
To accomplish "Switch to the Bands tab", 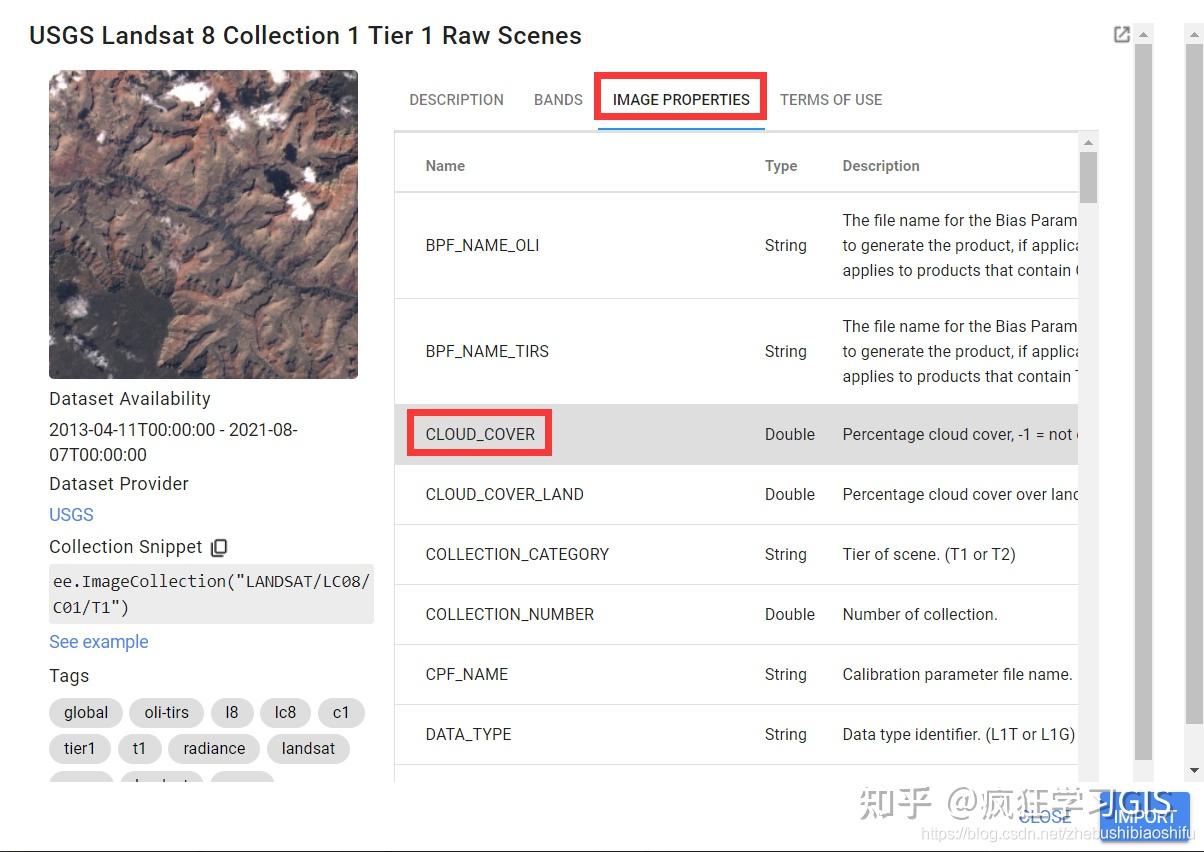I will tap(557, 99).
